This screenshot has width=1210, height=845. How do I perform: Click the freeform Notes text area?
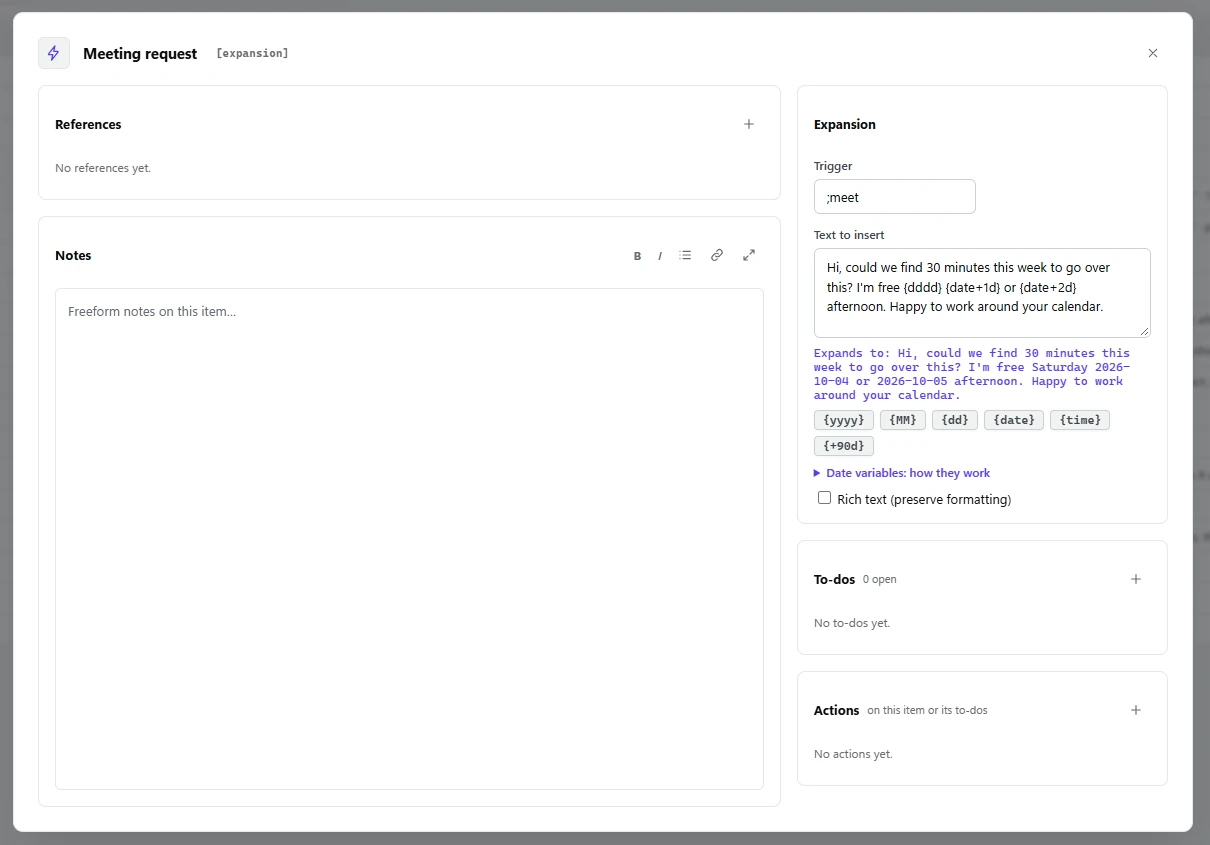coord(409,539)
